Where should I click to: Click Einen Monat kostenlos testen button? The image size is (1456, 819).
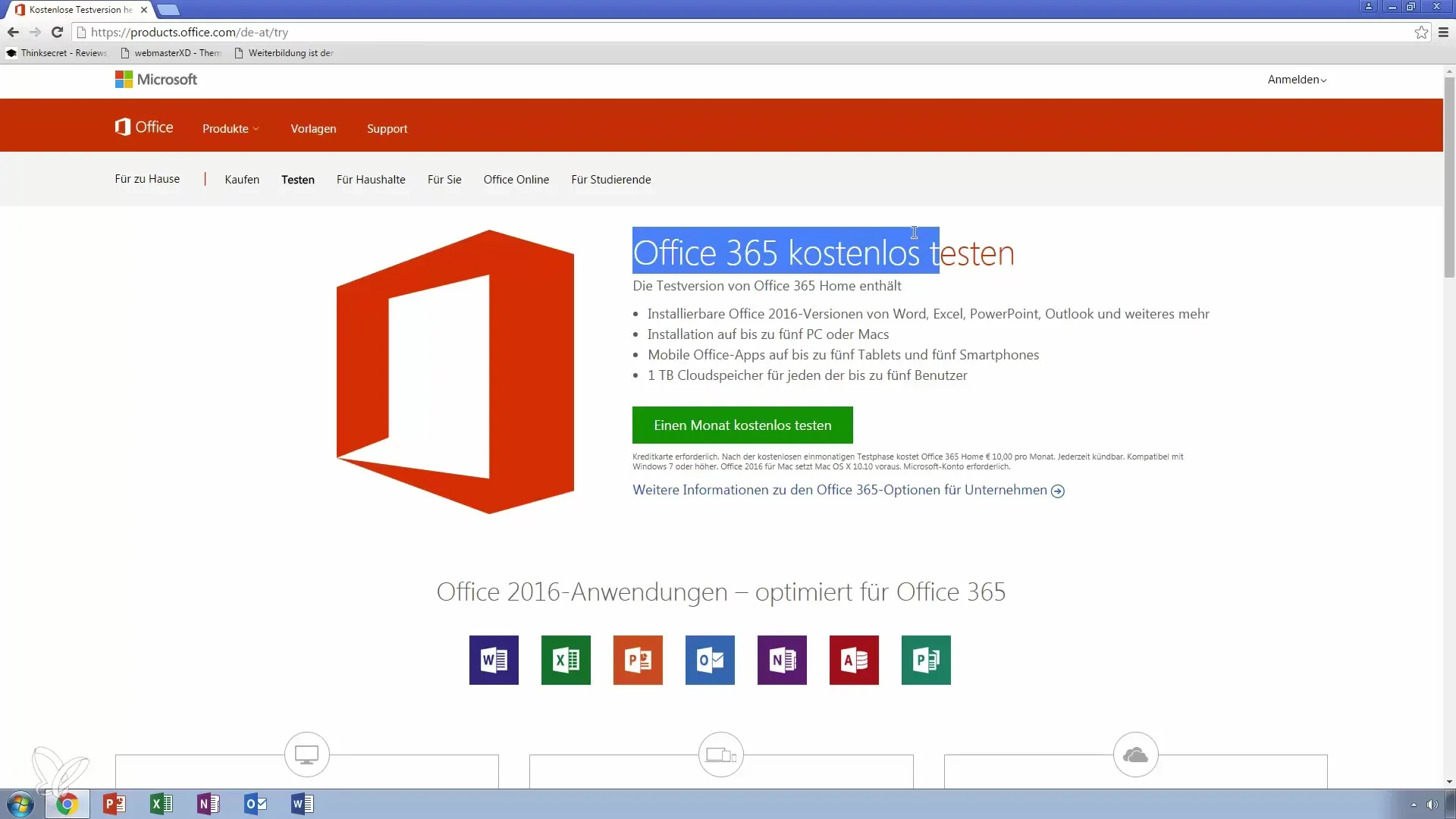tap(742, 425)
